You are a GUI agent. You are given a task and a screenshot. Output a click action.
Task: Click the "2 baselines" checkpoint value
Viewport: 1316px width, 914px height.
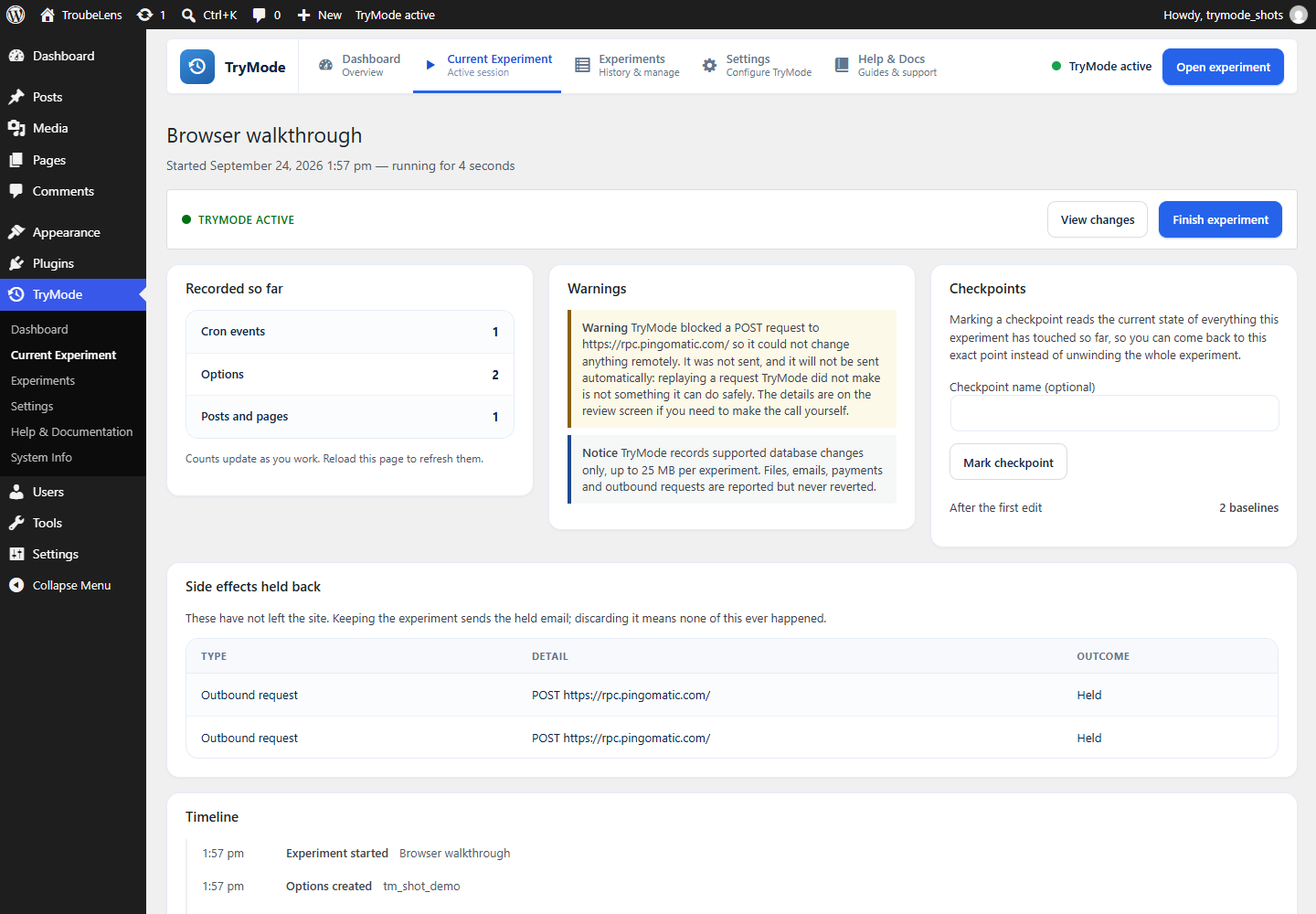(1248, 507)
